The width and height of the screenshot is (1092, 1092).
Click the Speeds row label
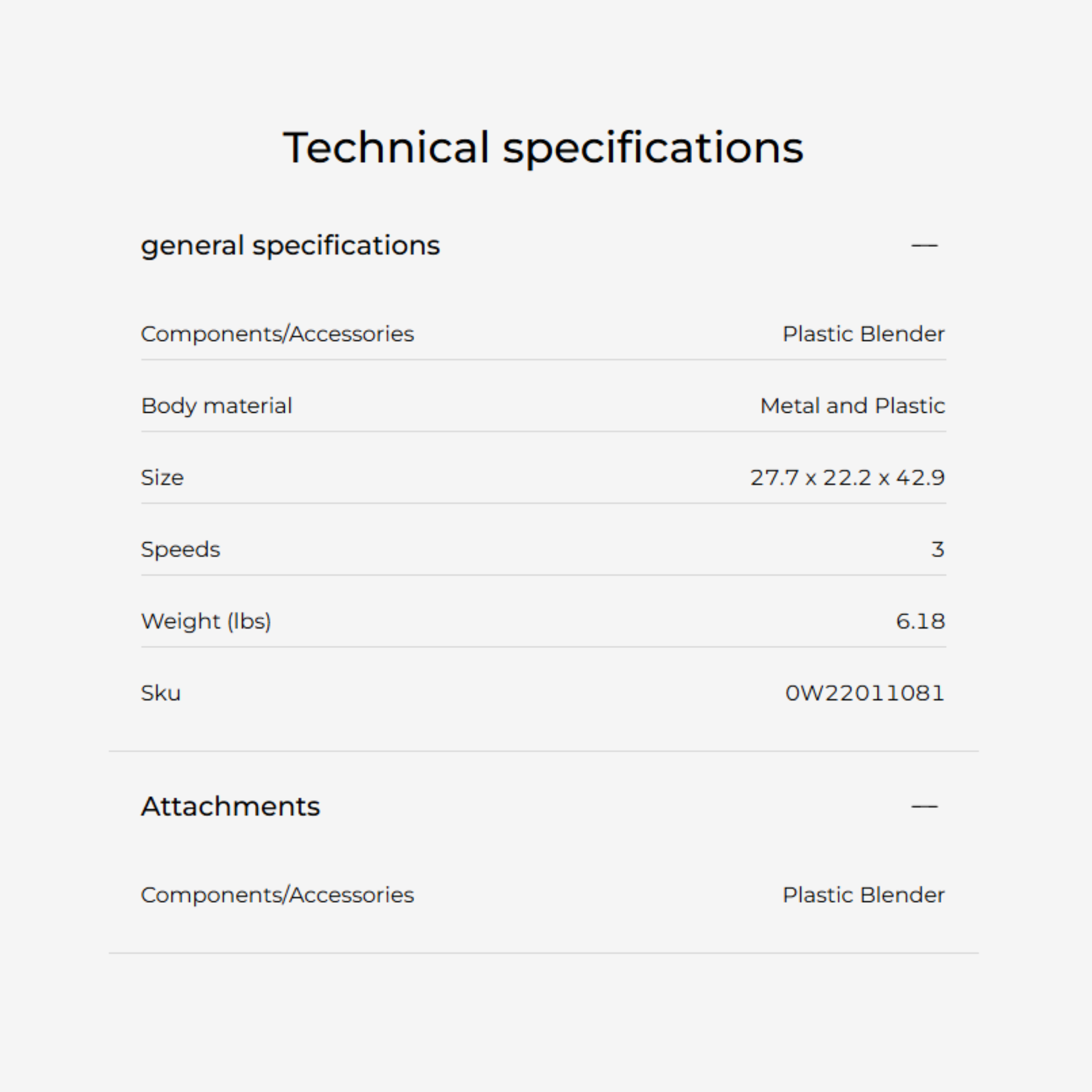(180, 549)
